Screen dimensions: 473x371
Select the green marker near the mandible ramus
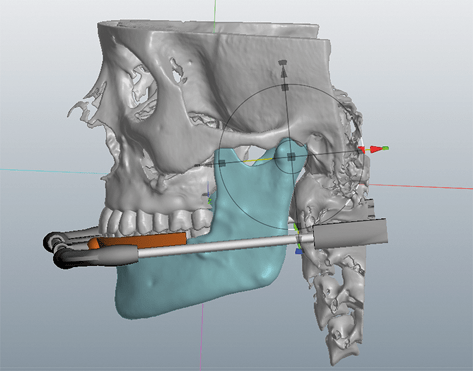click(x=210, y=201)
